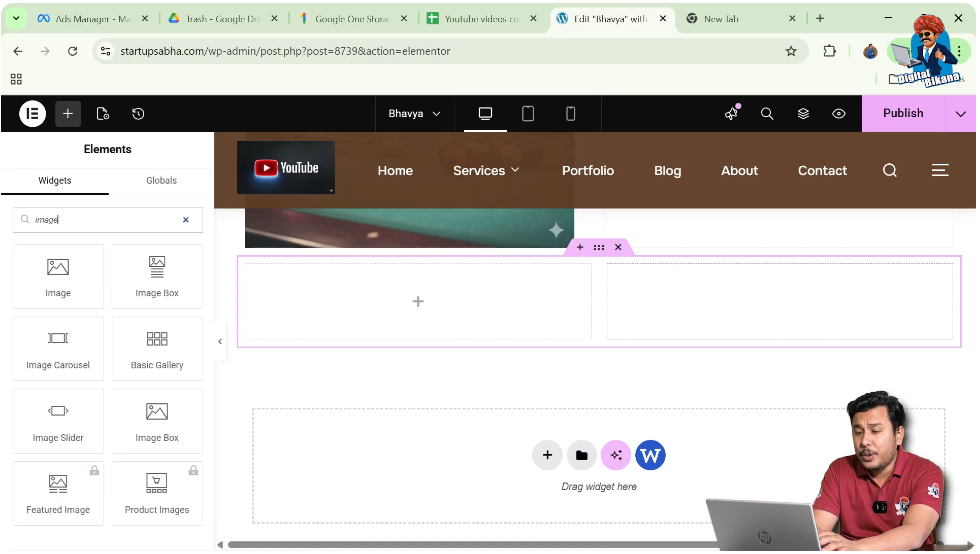Open the header hamburger menu icon
This screenshot has height=554, width=980.
coord(940,170)
